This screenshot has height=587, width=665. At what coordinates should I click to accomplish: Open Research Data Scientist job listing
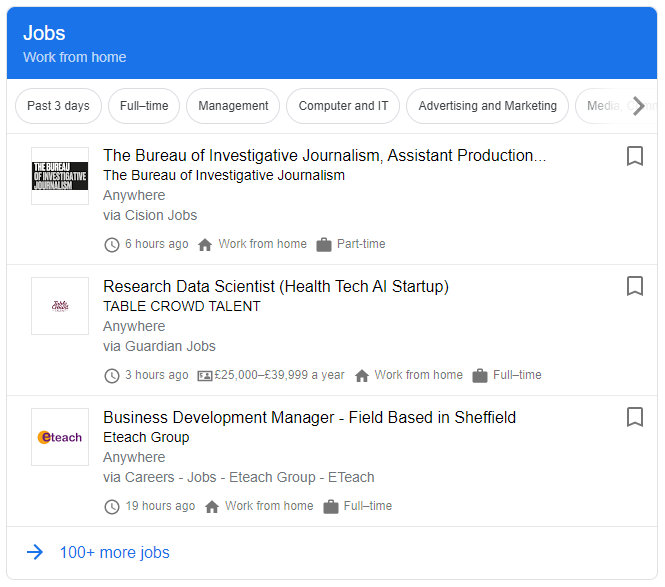[x=276, y=287]
